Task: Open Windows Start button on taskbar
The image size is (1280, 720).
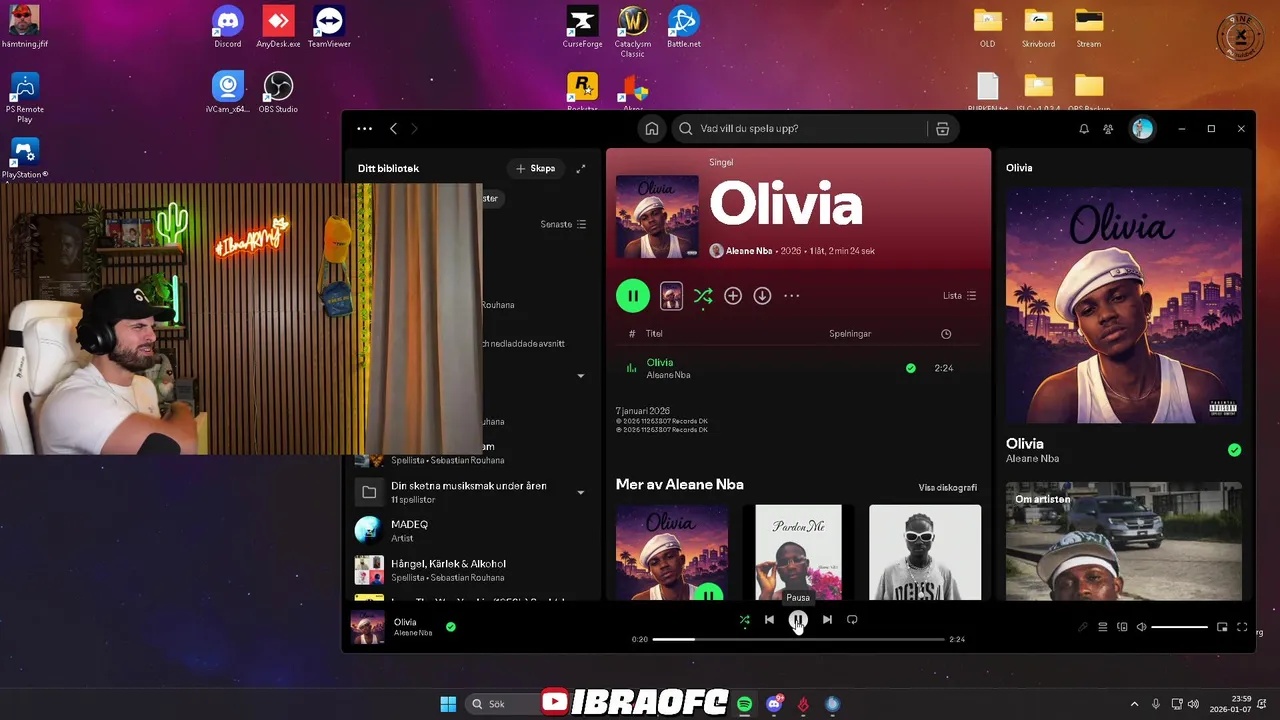Action: [448, 704]
